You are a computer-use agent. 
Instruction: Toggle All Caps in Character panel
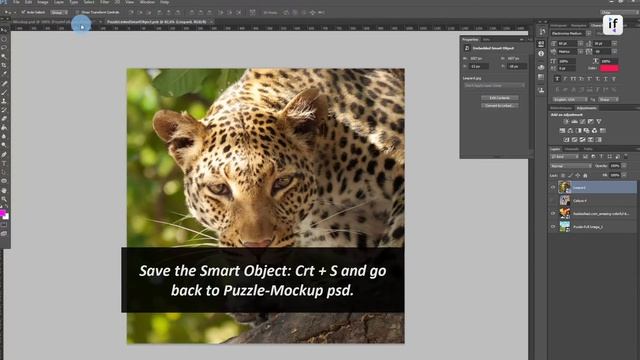[573, 79]
